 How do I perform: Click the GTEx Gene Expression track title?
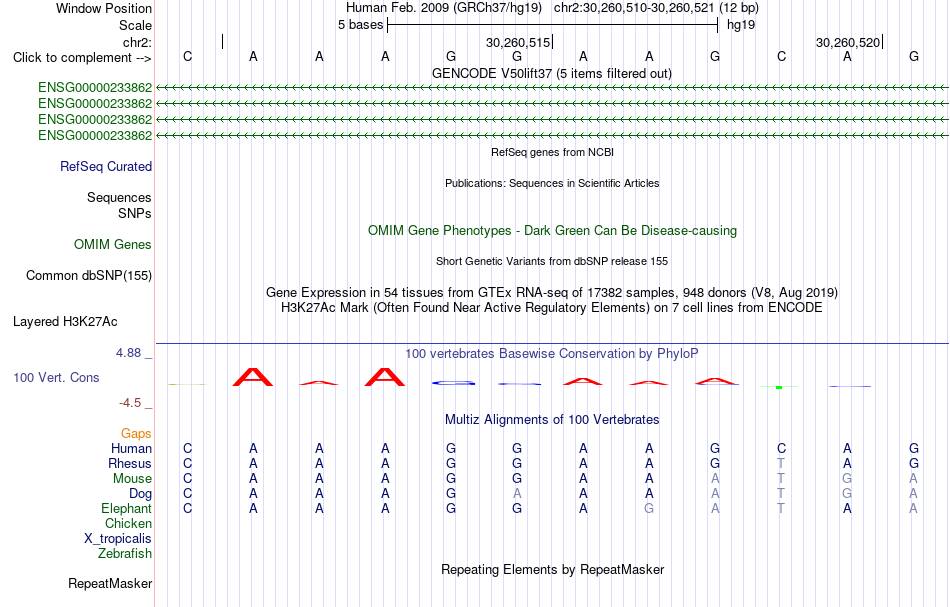coord(552,293)
